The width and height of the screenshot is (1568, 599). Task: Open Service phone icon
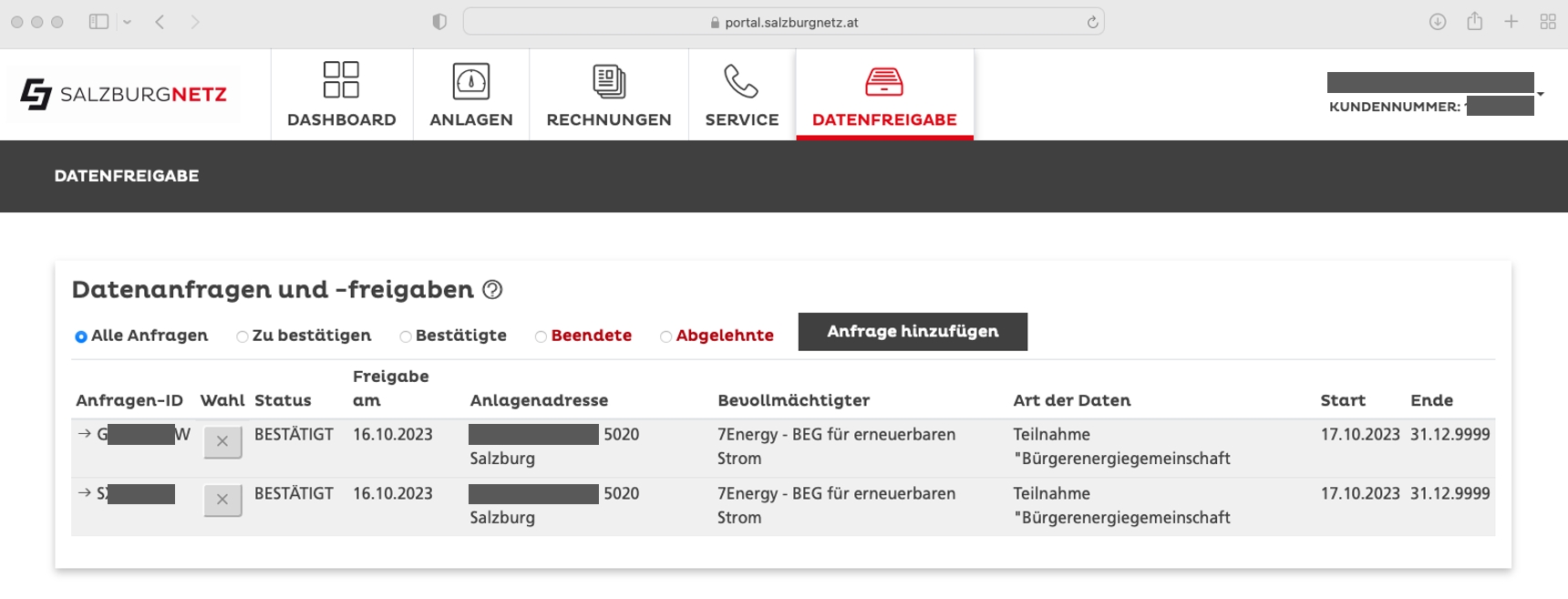[741, 81]
